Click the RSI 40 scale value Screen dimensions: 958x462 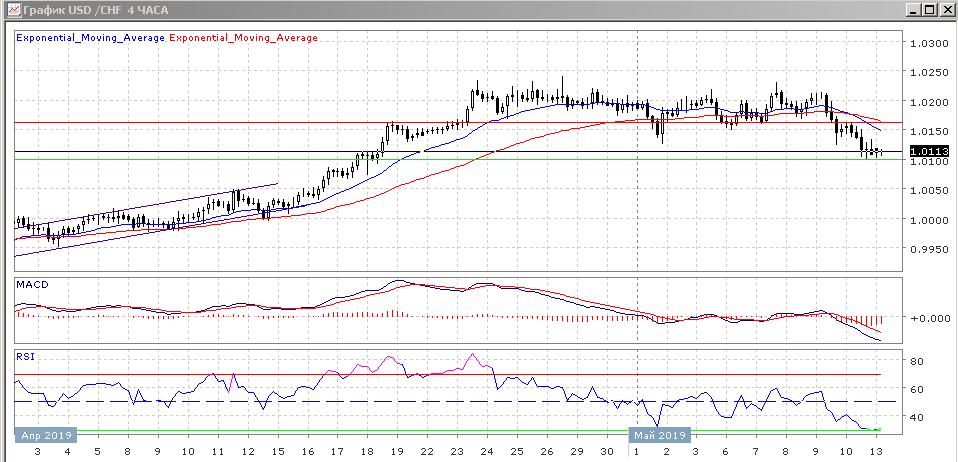point(916,417)
